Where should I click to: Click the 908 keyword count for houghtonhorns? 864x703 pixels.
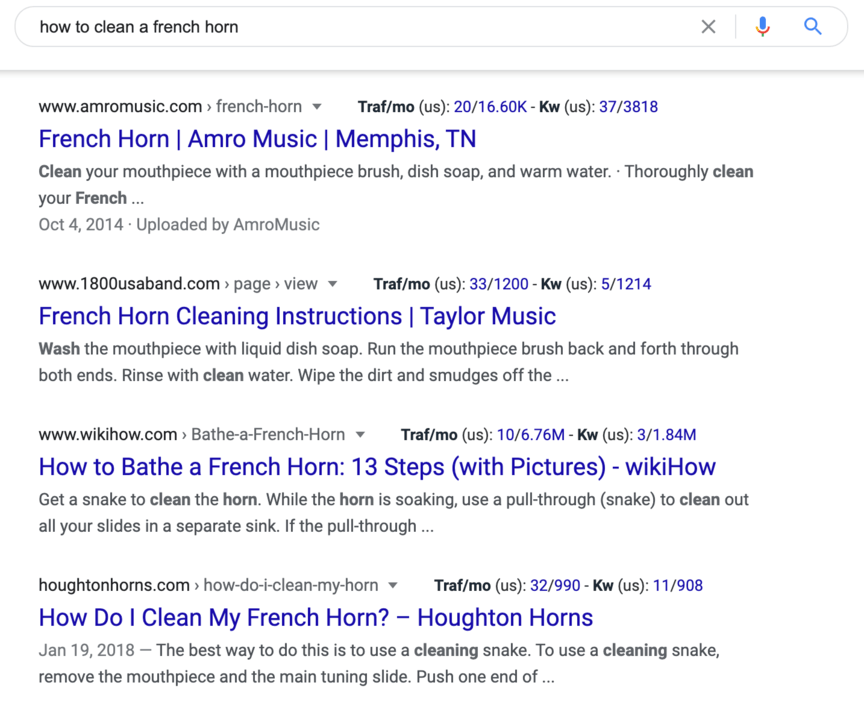pyautogui.click(x=689, y=586)
